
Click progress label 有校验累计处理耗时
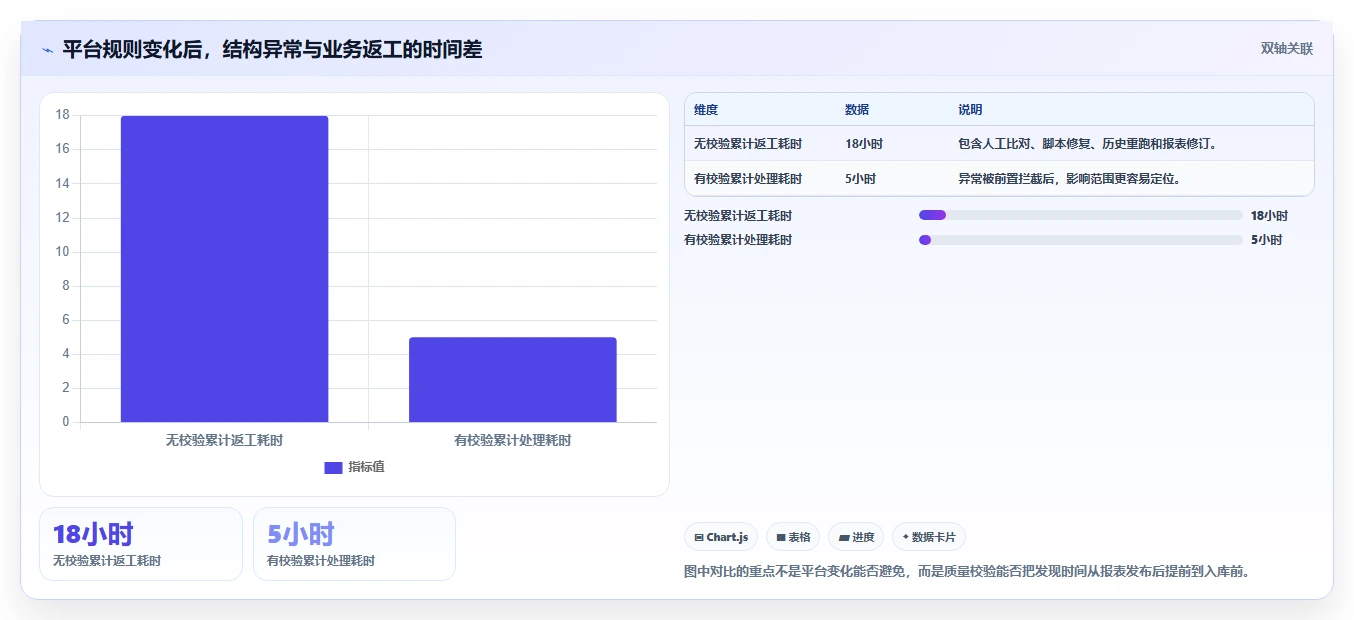[738, 240]
